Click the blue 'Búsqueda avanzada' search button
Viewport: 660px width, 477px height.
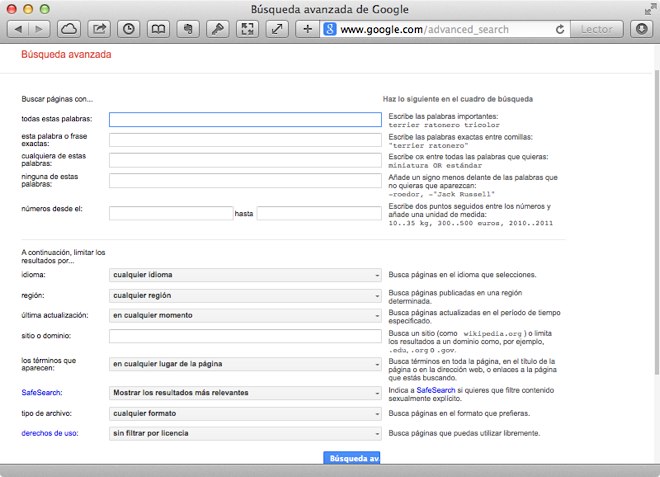pyautogui.click(x=351, y=458)
